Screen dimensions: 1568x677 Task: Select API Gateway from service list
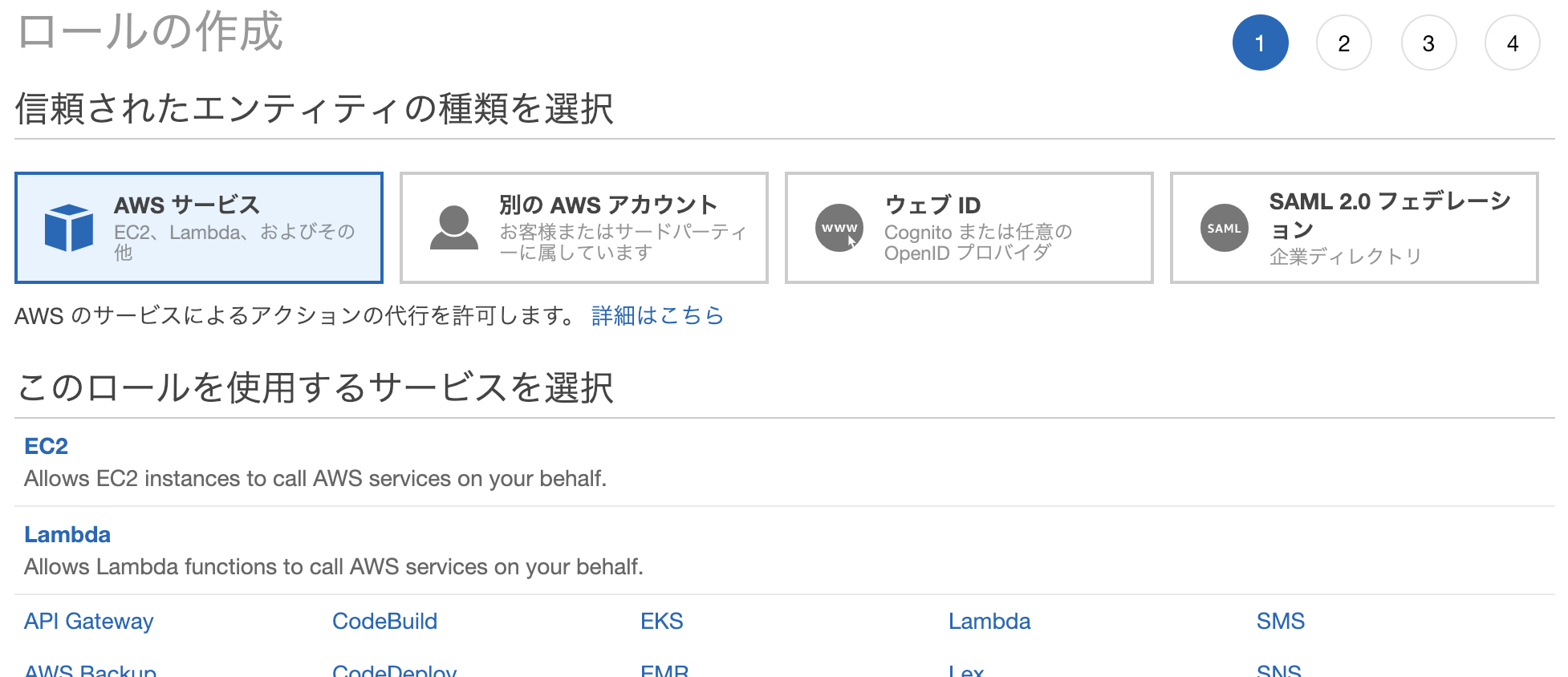point(88,620)
